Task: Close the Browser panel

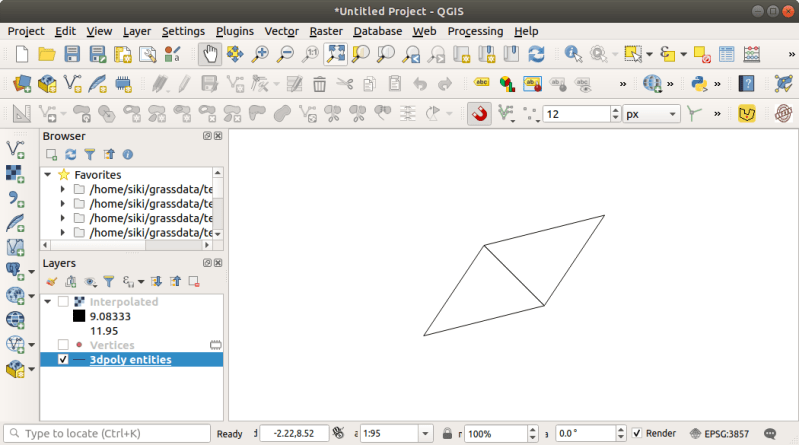Action: click(x=218, y=136)
